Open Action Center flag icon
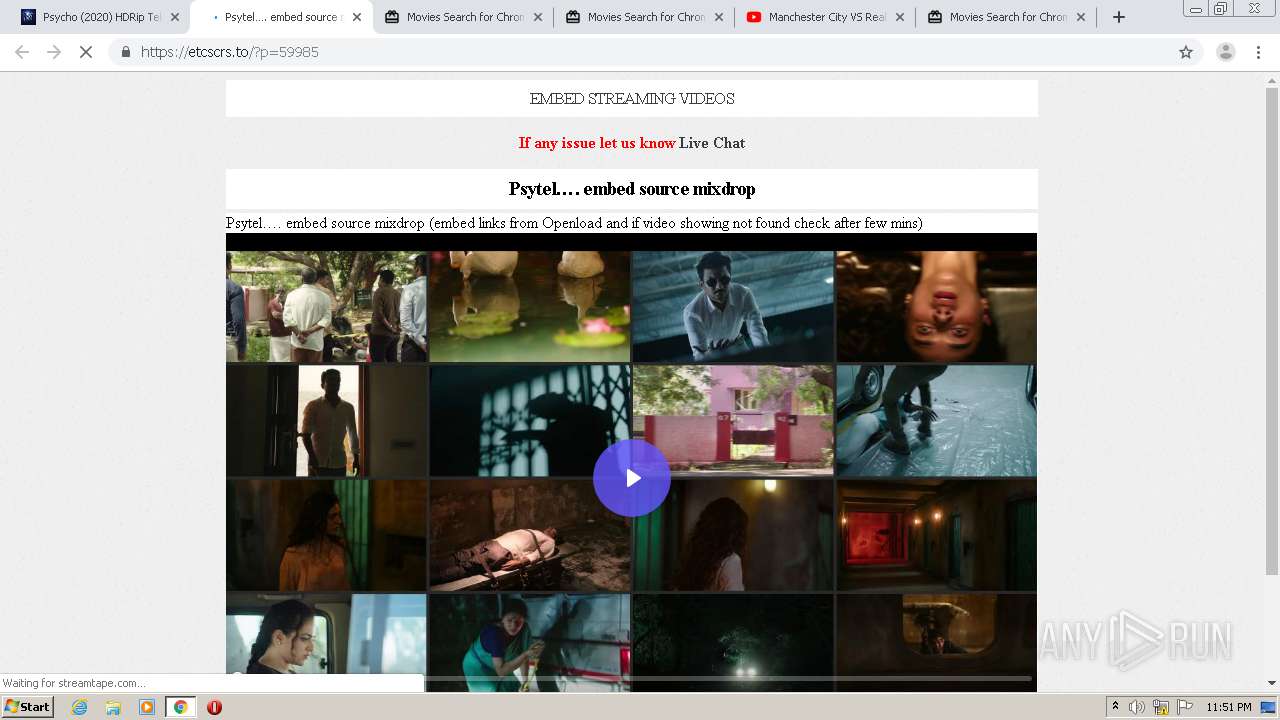This screenshot has width=1280, height=720. point(1185,707)
